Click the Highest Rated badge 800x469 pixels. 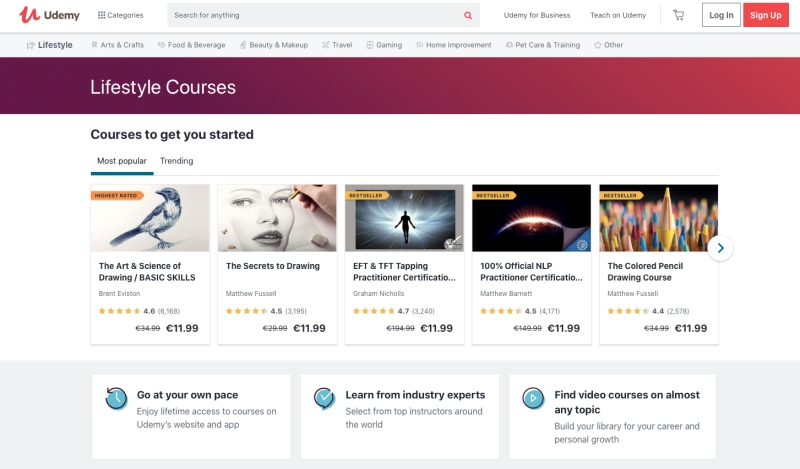tap(117, 195)
